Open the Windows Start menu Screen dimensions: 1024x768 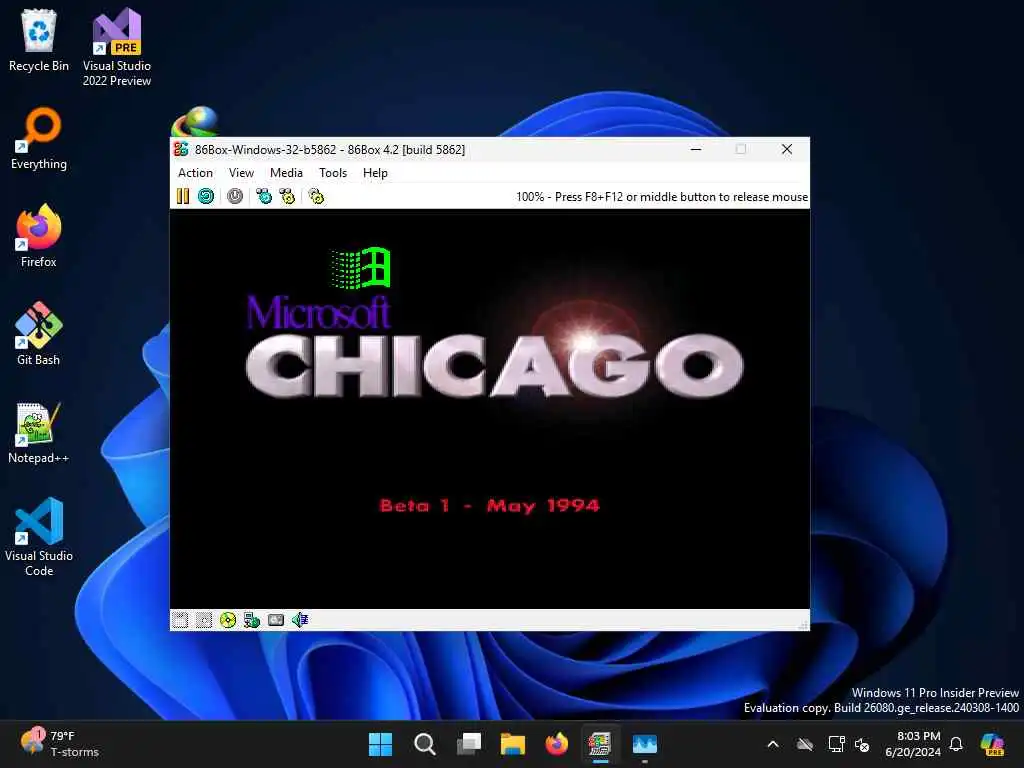click(x=380, y=744)
